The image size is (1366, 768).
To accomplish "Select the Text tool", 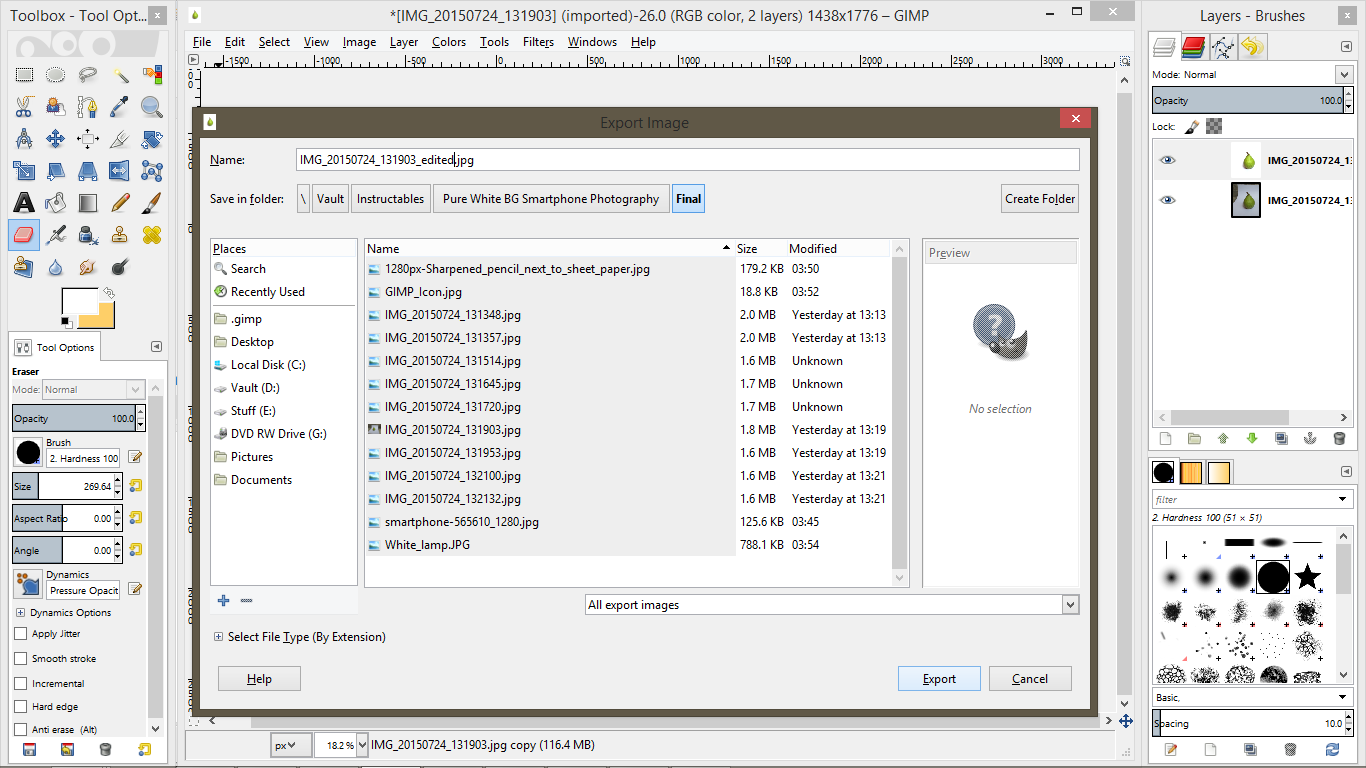I will click(24, 203).
